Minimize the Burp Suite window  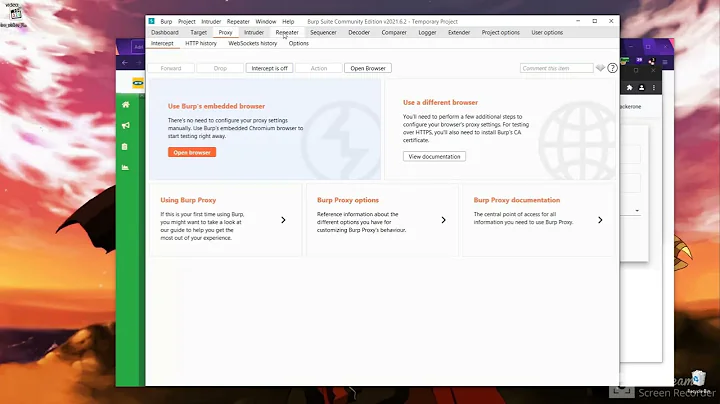tap(578, 21)
